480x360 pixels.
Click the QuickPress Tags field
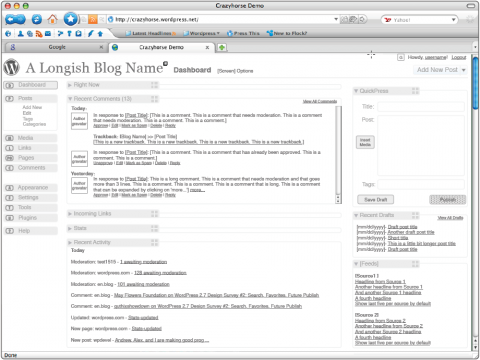coord(421,184)
